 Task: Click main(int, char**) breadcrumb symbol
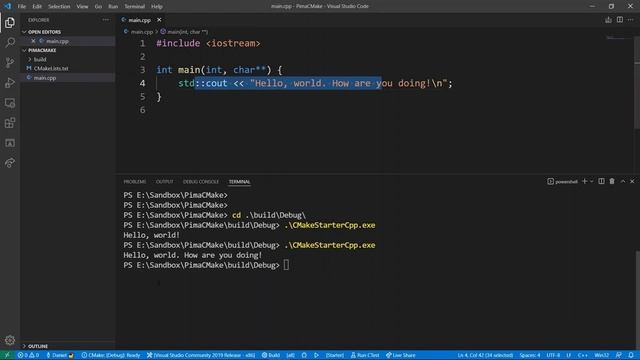point(184,31)
